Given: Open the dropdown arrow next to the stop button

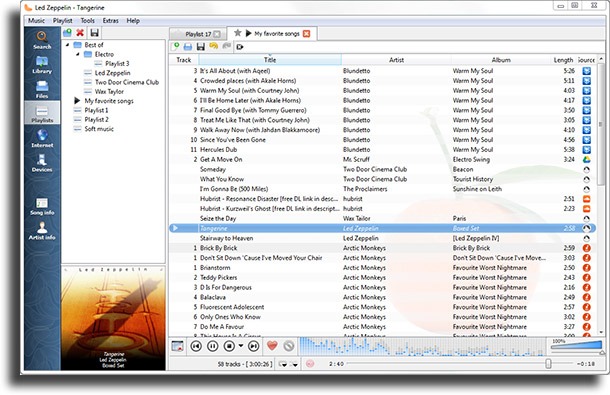Looking at the screenshot, I should 240,346.
